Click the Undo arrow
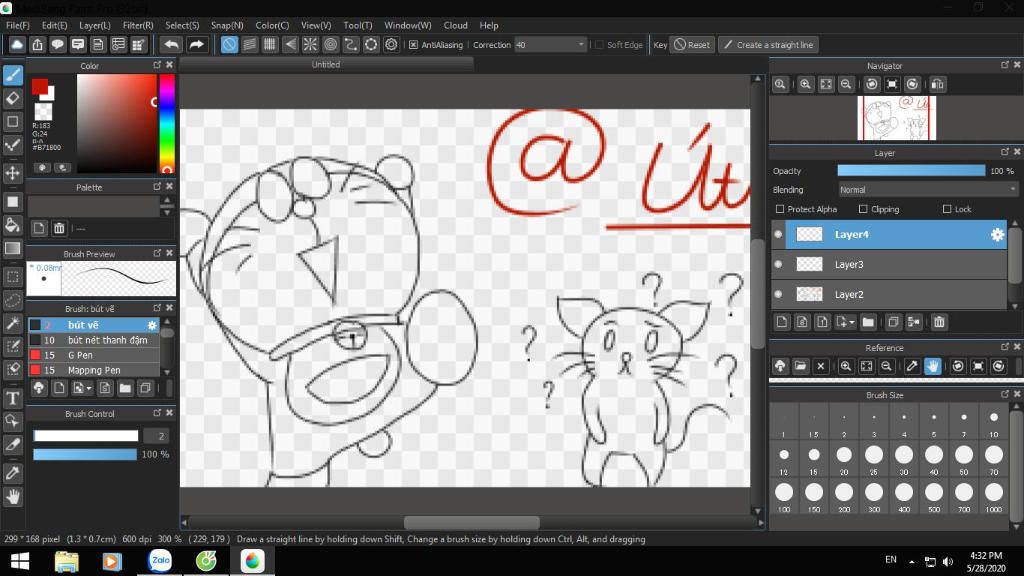 coord(172,44)
